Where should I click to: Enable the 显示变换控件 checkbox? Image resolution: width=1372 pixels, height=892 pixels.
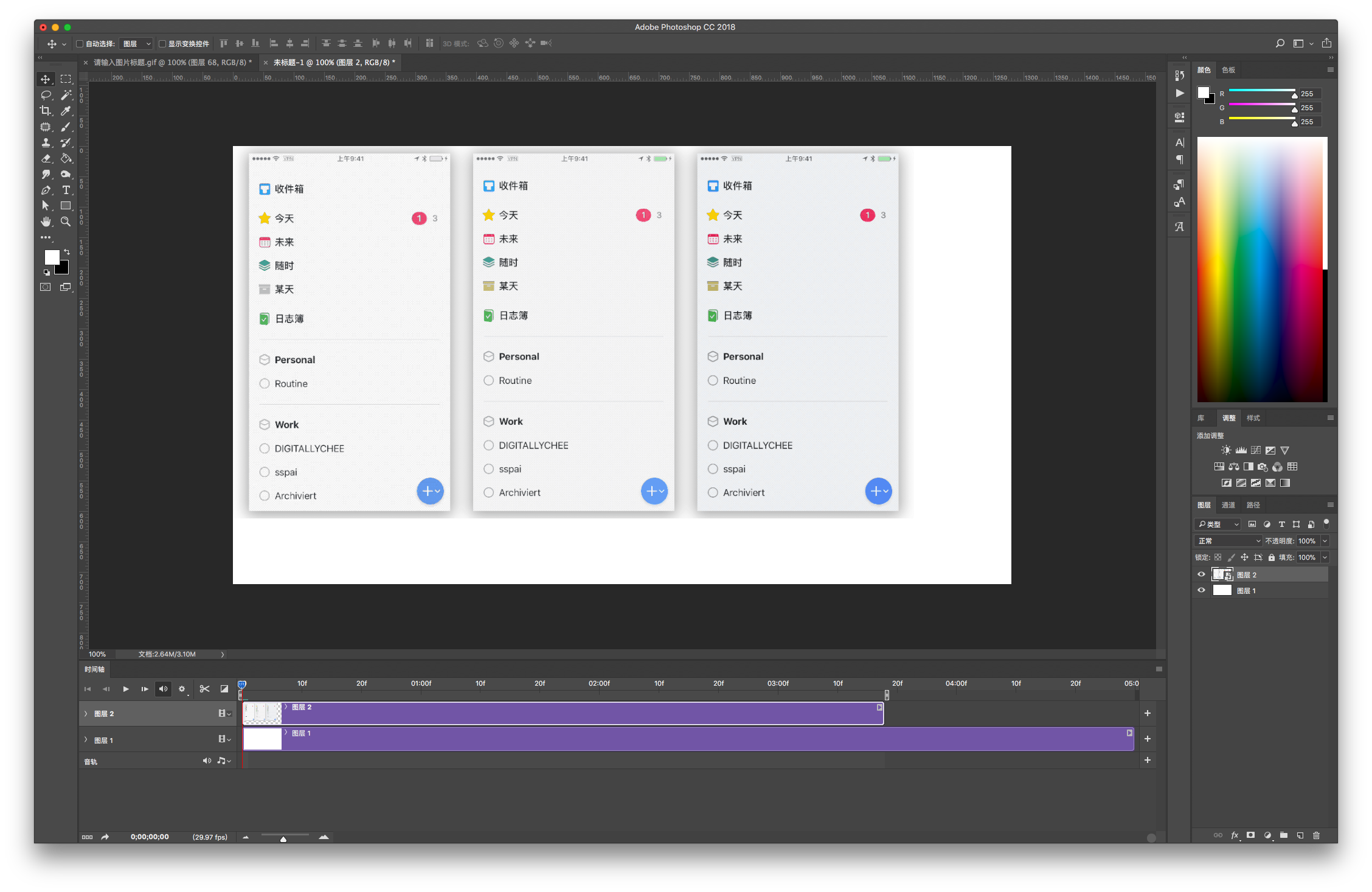tap(162, 44)
